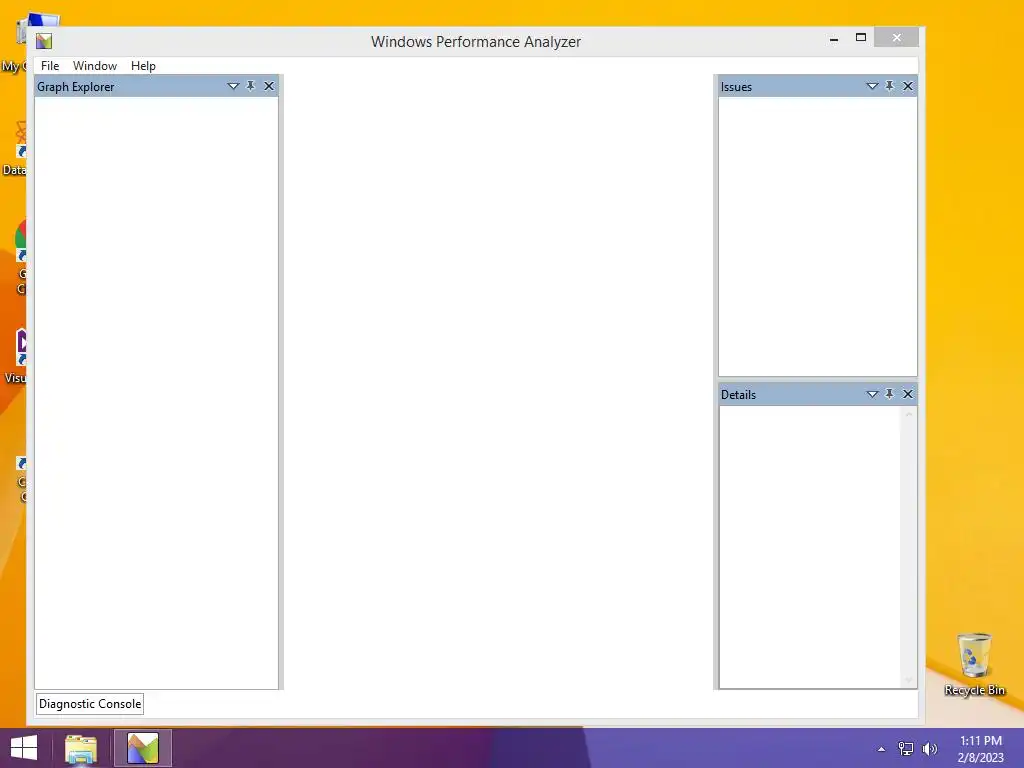Open File Explorer from the taskbar
This screenshot has height=768, width=1024.
pyautogui.click(x=81, y=748)
